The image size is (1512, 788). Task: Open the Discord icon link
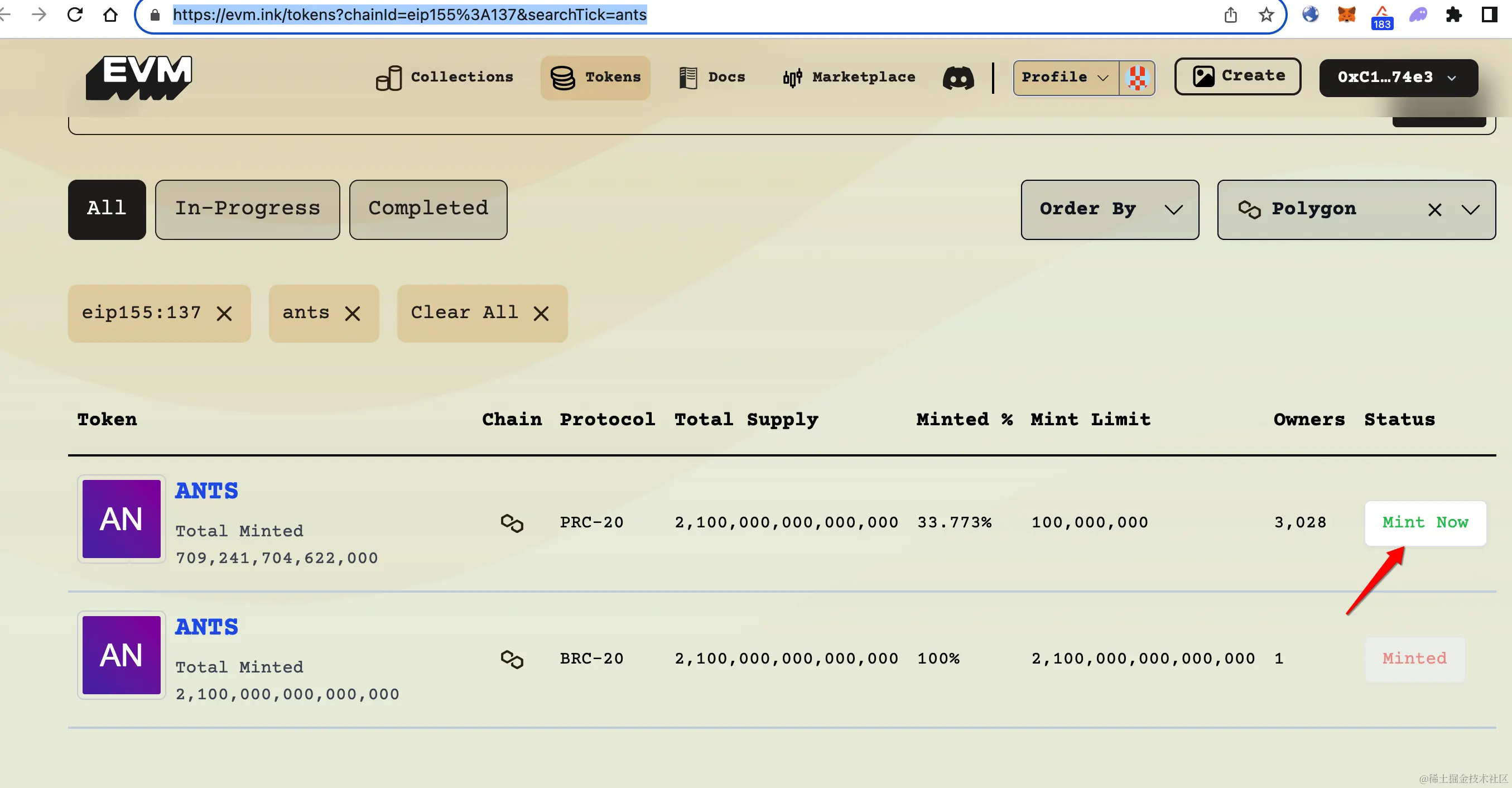958,78
